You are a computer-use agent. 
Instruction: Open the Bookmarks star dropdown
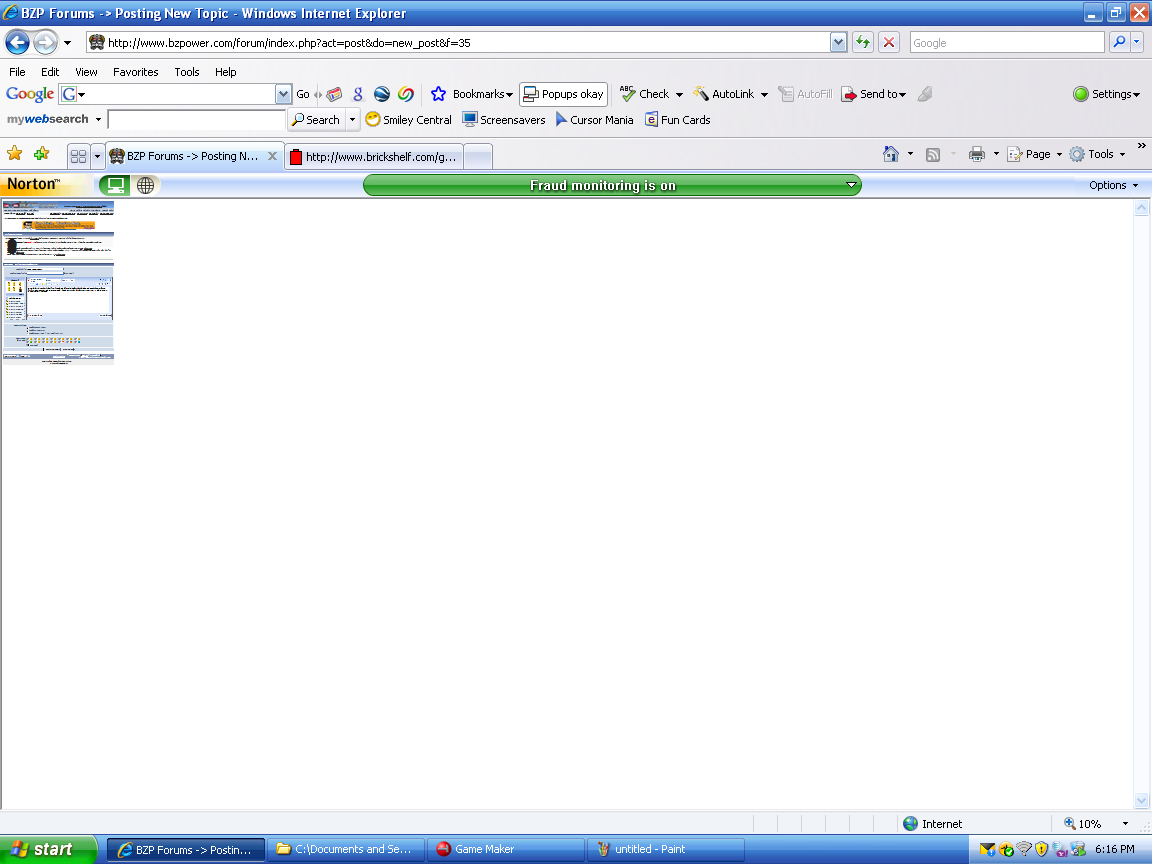click(x=472, y=94)
